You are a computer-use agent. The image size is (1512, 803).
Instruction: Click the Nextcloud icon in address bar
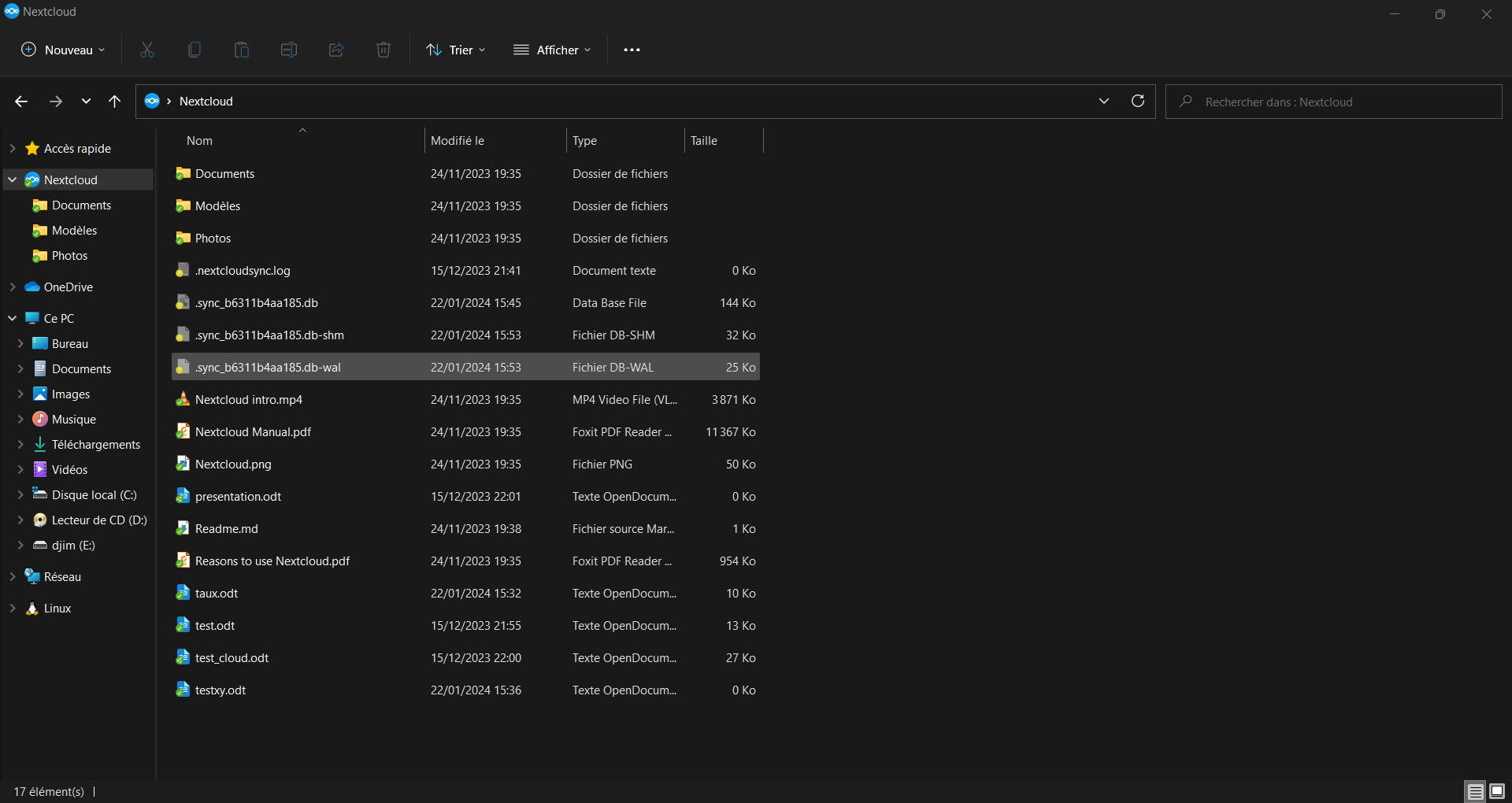[x=152, y=101]
